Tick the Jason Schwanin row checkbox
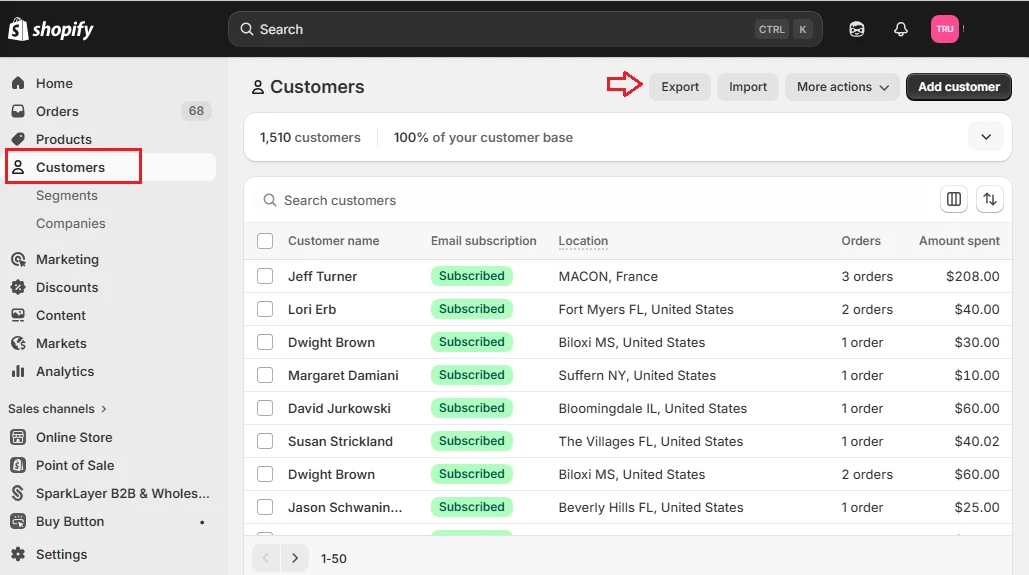Image resolution: width=1029 pixels, height=575 pixels. click(265, 507)
